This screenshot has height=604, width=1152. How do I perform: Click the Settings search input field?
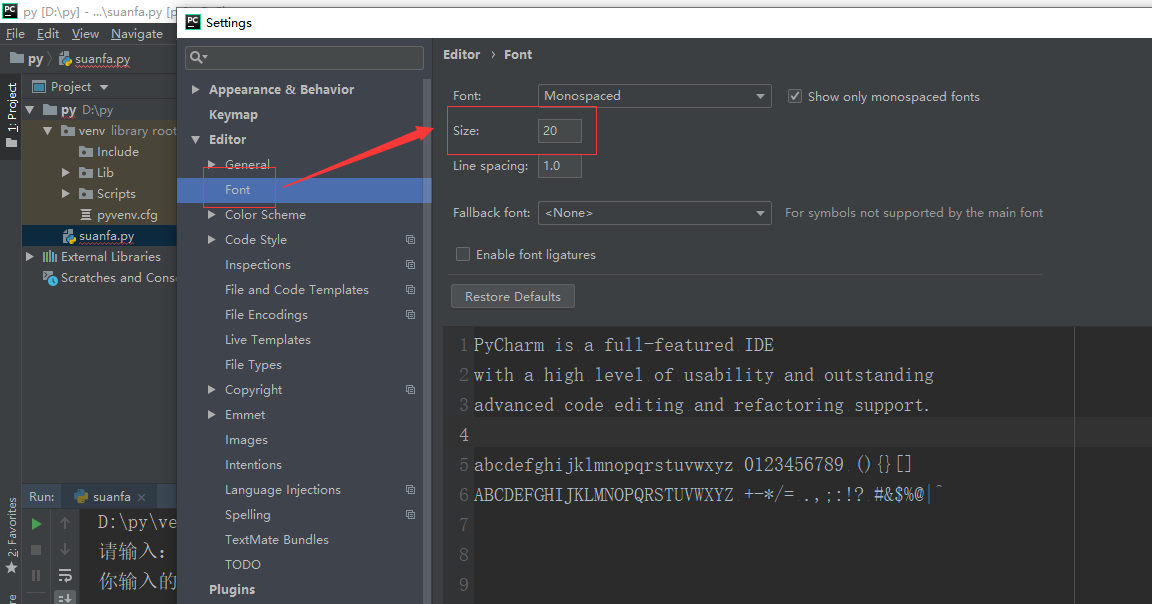(x=305, y=57)
